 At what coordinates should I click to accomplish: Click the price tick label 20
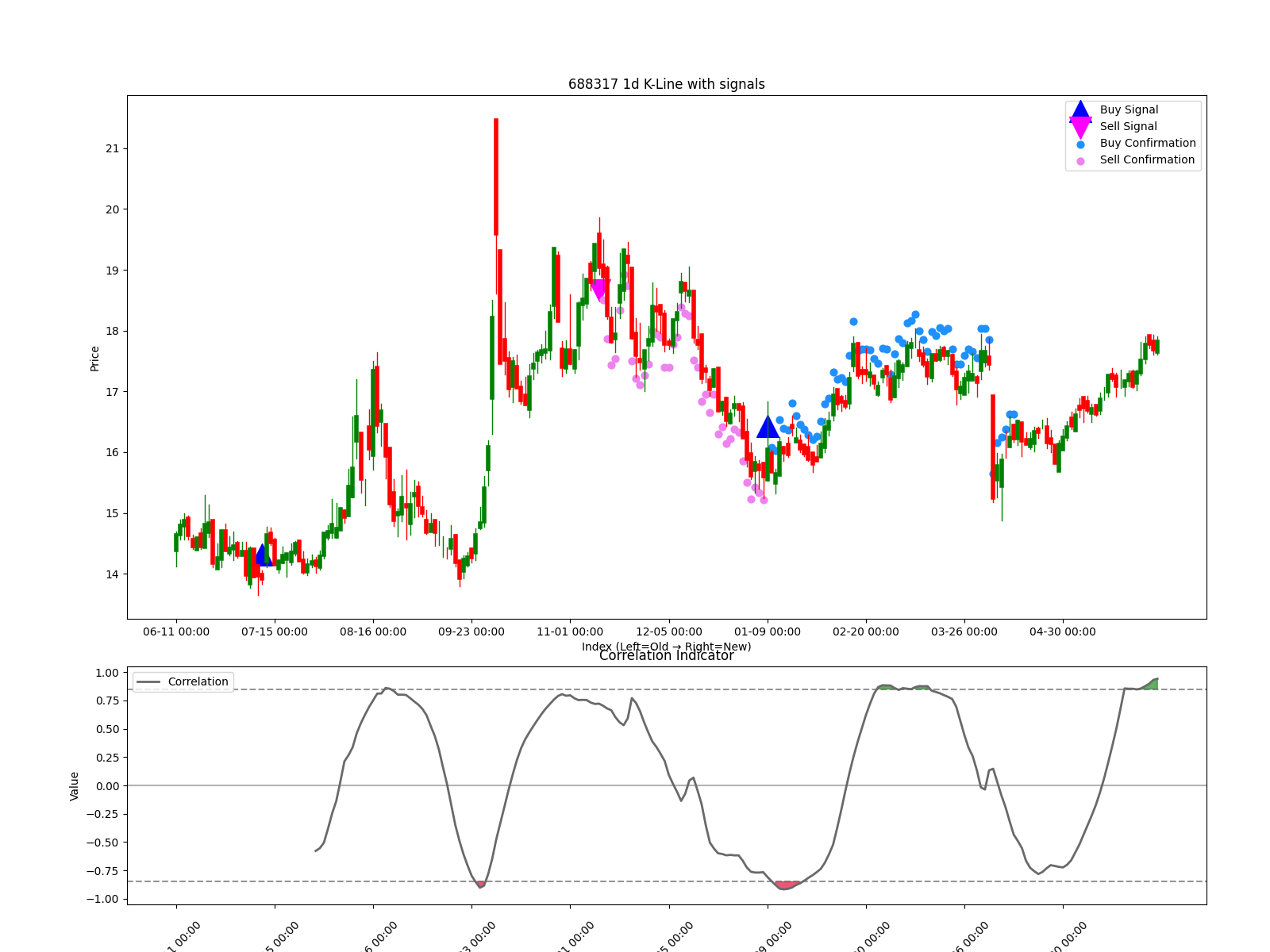112,209
